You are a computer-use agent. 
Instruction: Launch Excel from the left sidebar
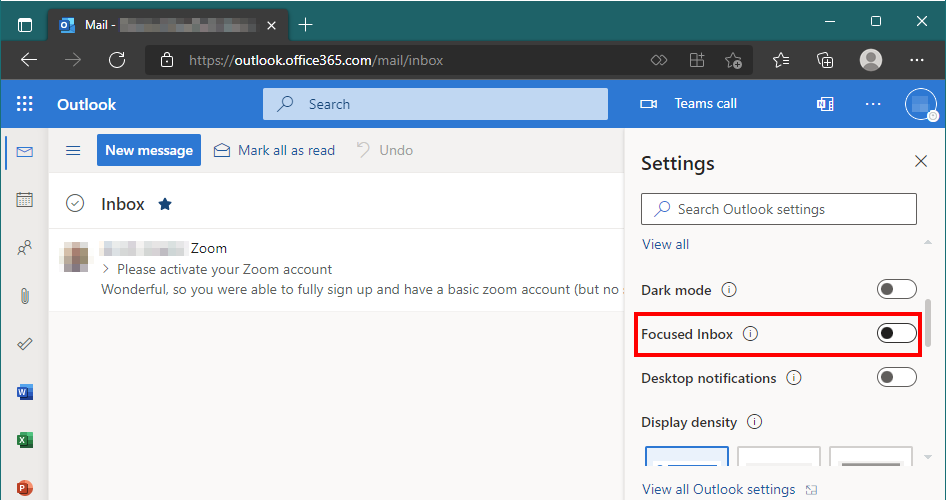point(25,440)
